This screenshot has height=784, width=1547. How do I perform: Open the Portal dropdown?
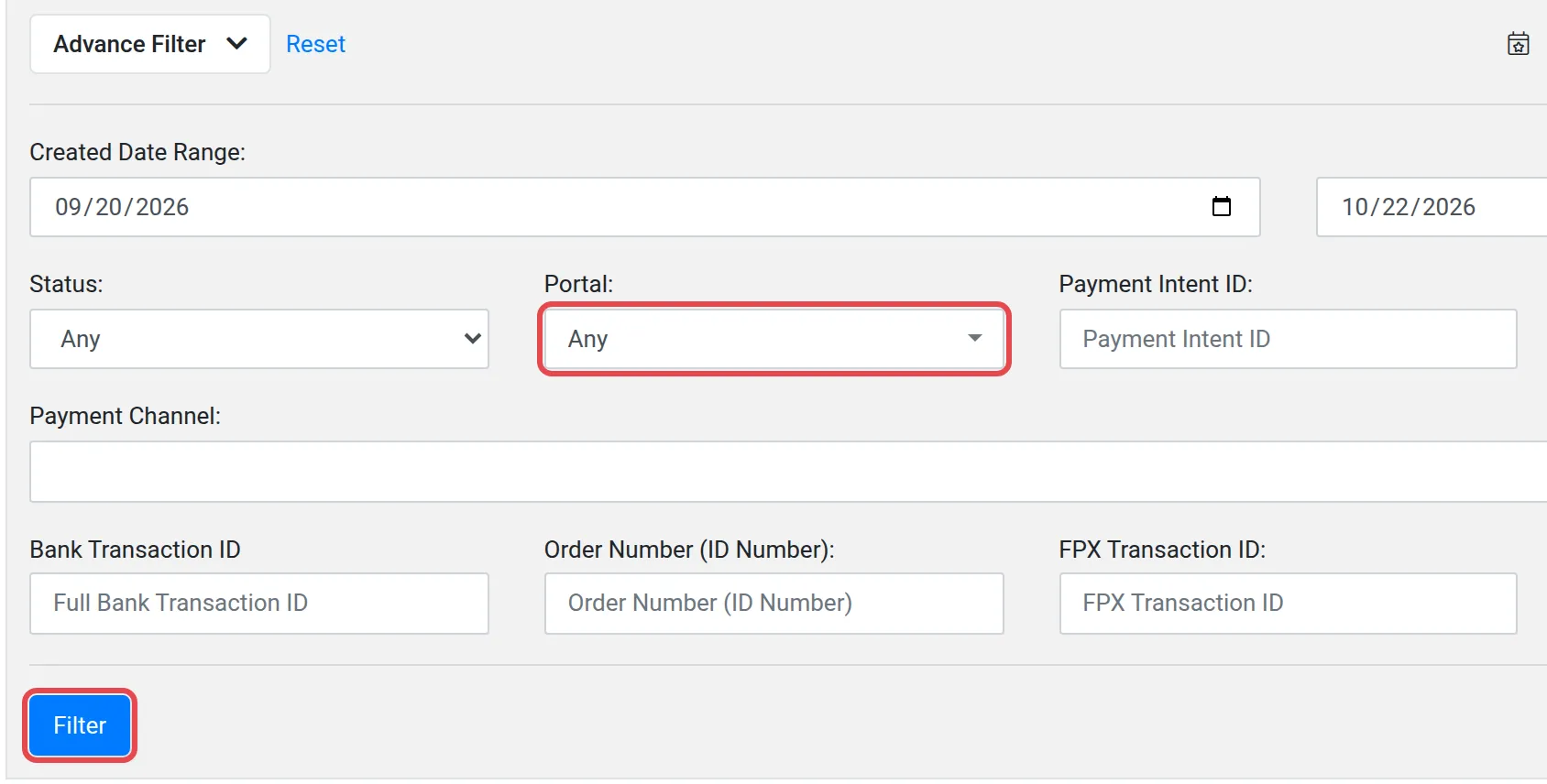coord(774,339)
